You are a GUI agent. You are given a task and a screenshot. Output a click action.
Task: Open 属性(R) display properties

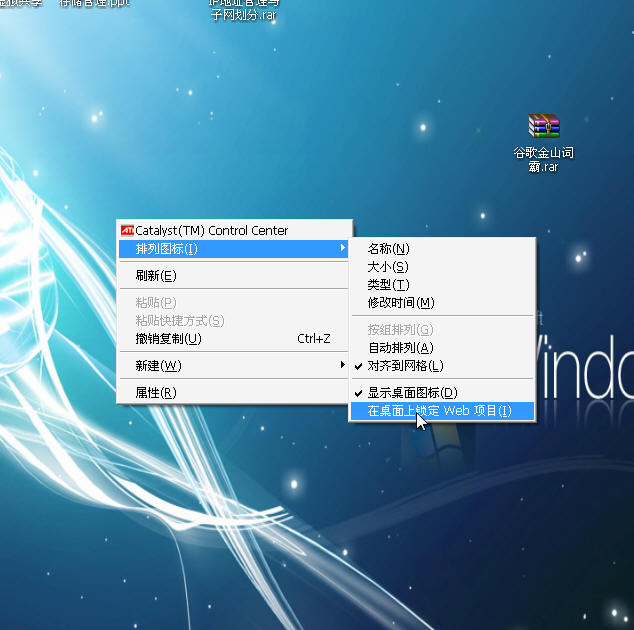pyautogui.click(x=156, y=393)
